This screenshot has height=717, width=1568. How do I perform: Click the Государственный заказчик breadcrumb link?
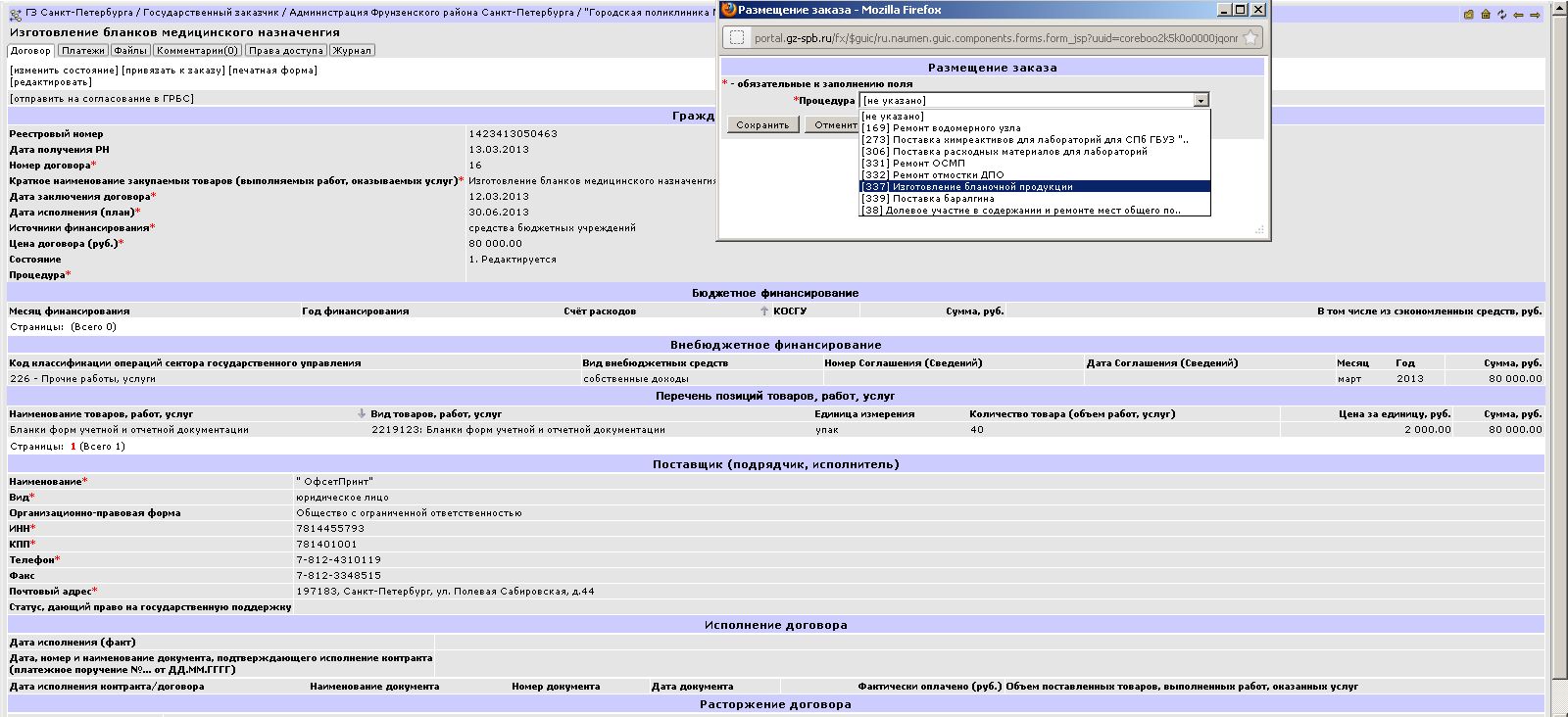pos(212,14)
